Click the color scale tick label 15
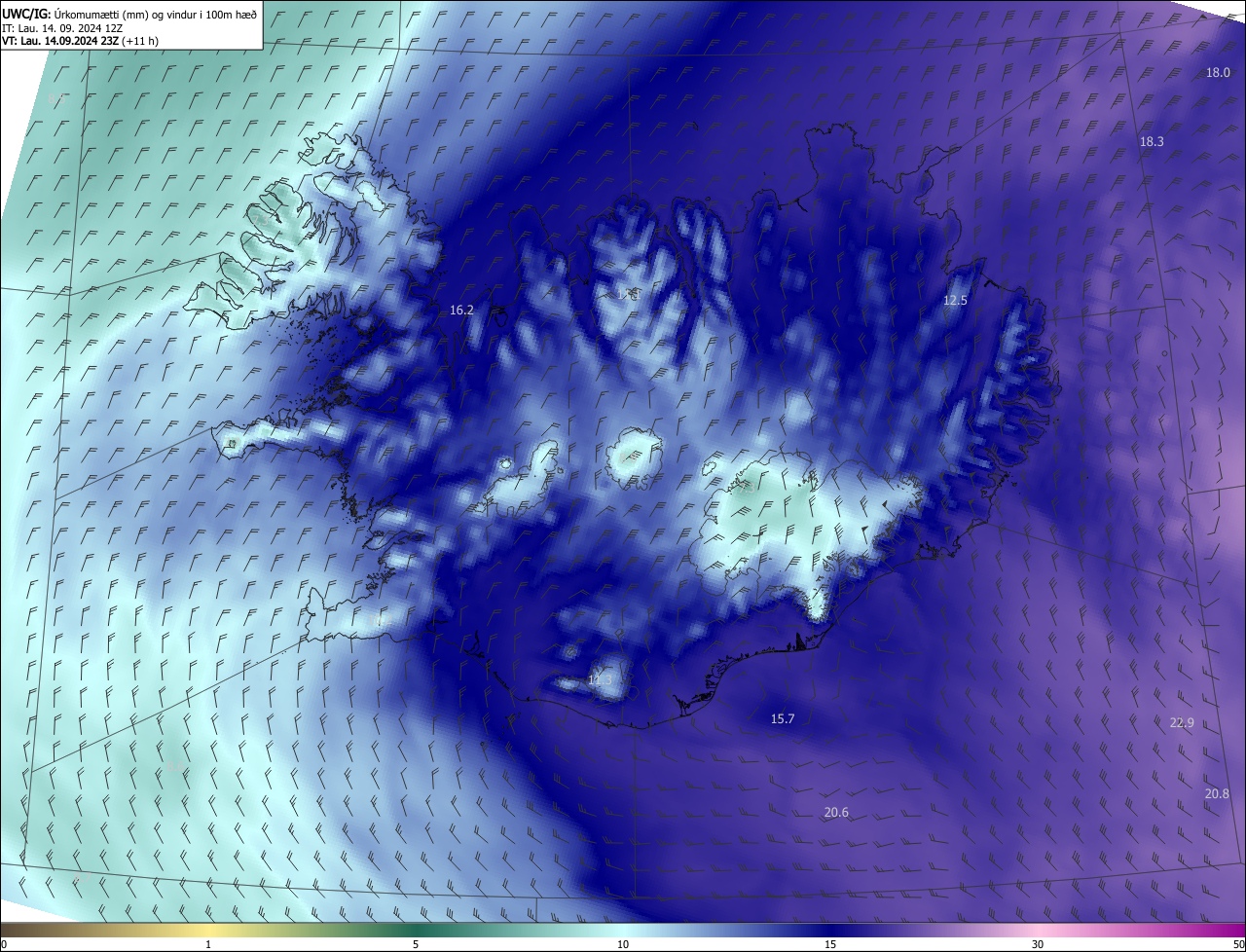The height and width of the screenshot is (952, 1246). [830, 944]
